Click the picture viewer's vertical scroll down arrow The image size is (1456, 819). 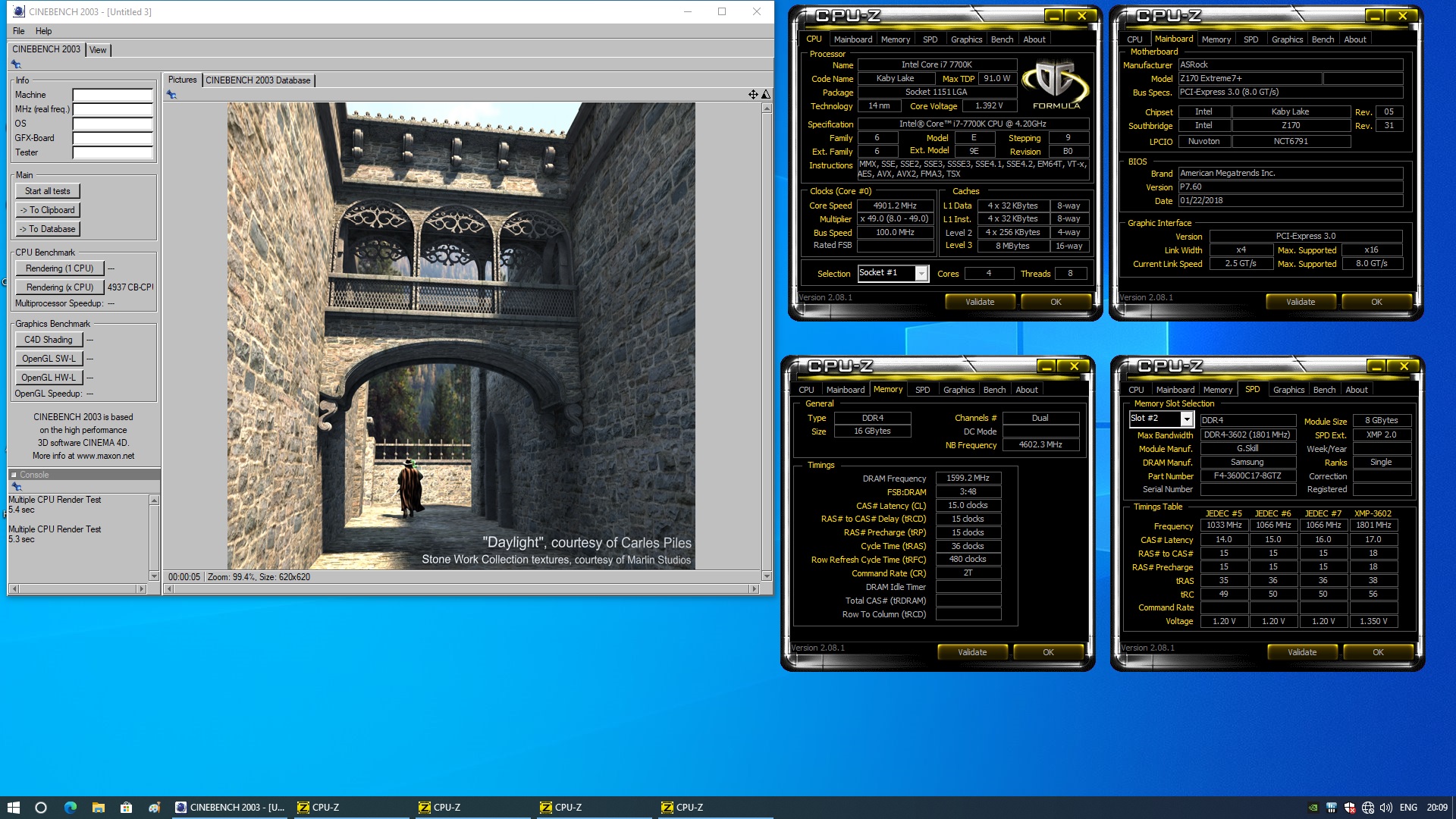click(x=767, y=576)
